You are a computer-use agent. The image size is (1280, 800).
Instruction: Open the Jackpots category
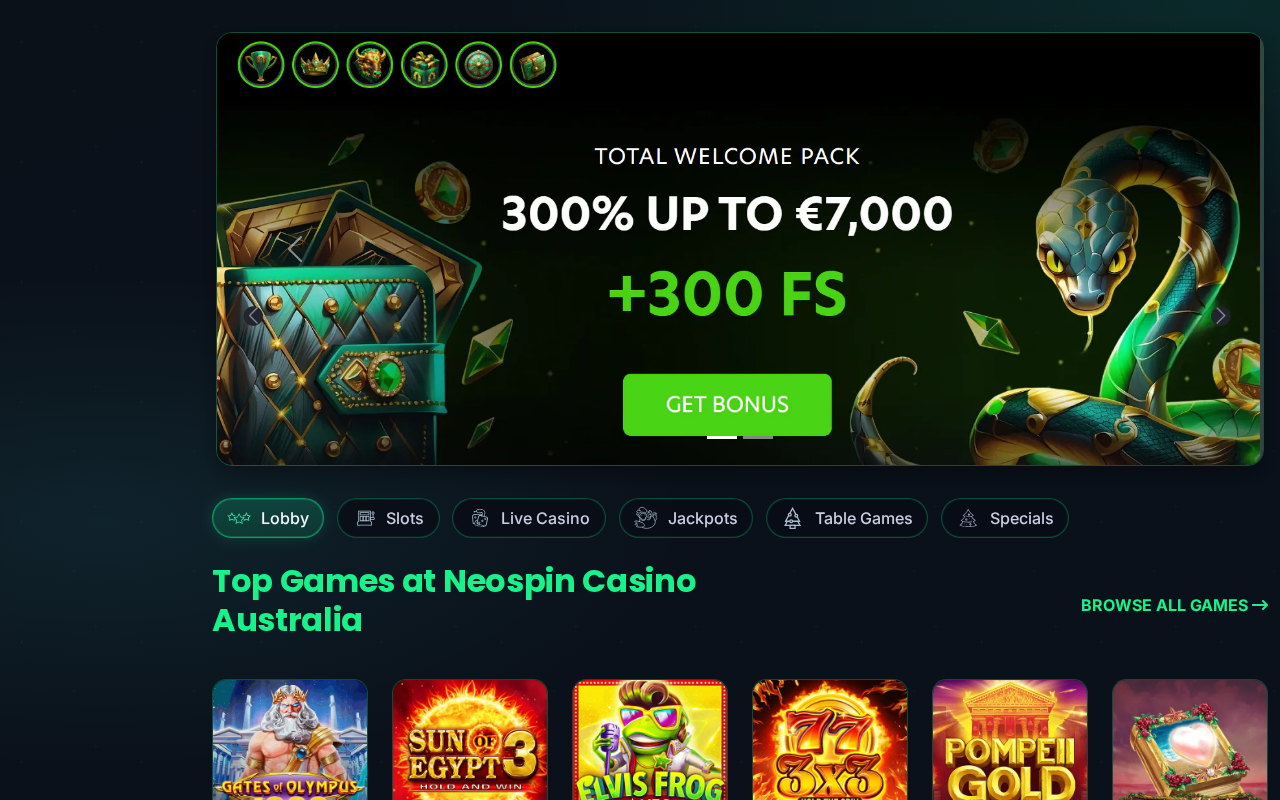click(x=686, y=518)
